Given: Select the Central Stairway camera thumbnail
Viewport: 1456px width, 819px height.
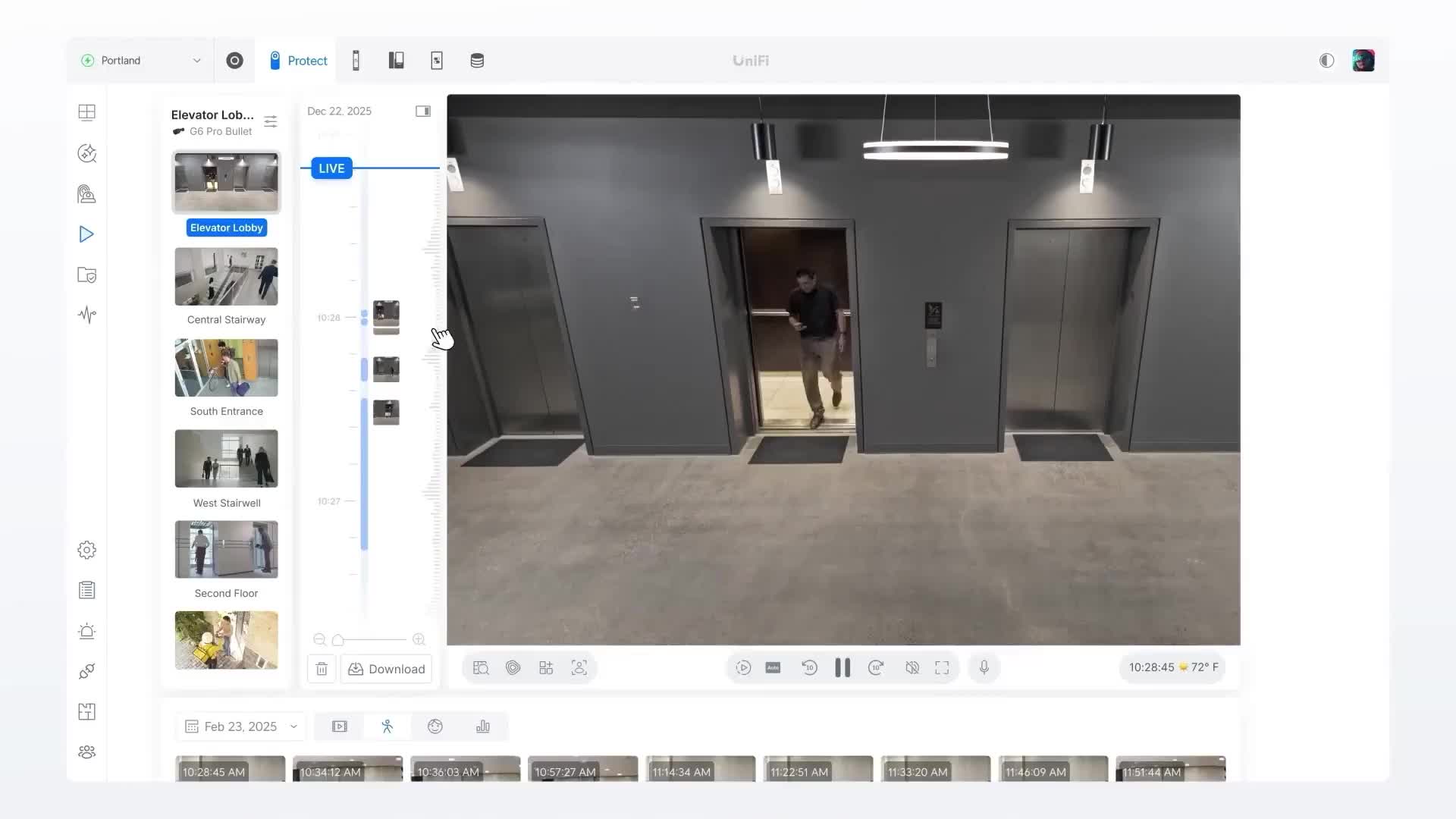Looking at the screenshot, I should pyautogui.click(x=226, y=277).
